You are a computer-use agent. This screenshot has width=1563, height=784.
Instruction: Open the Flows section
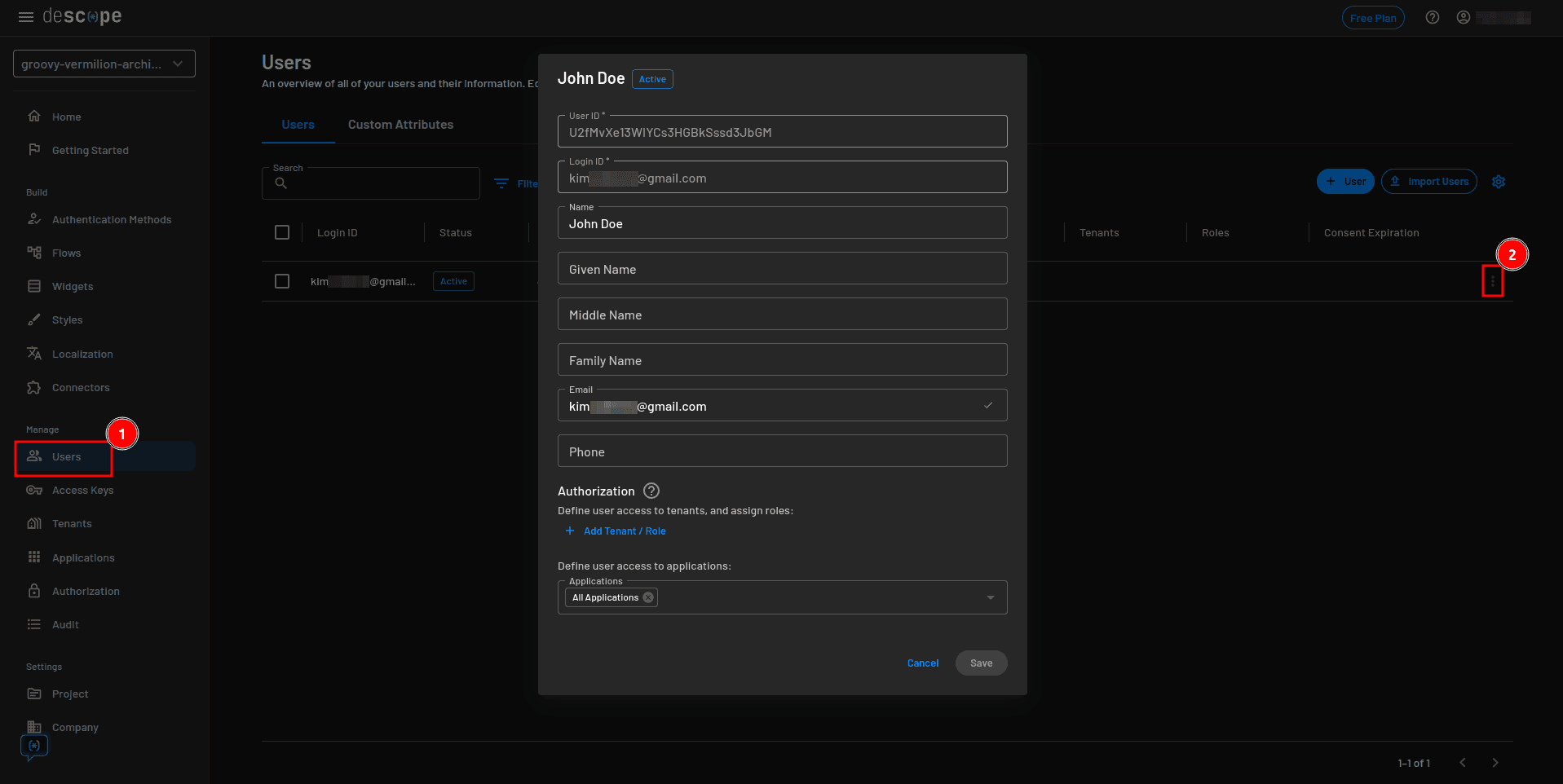[x=66, y=253]
